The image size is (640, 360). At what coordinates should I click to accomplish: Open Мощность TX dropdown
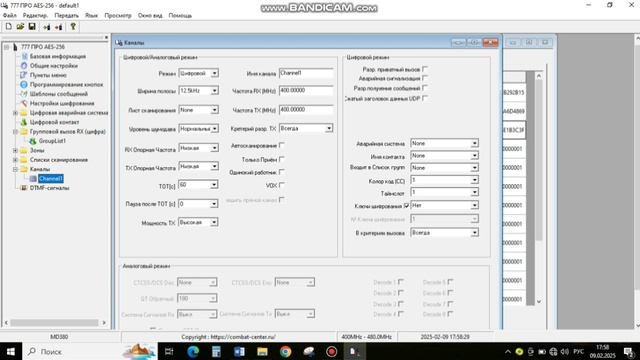click(x=214, y=222)
